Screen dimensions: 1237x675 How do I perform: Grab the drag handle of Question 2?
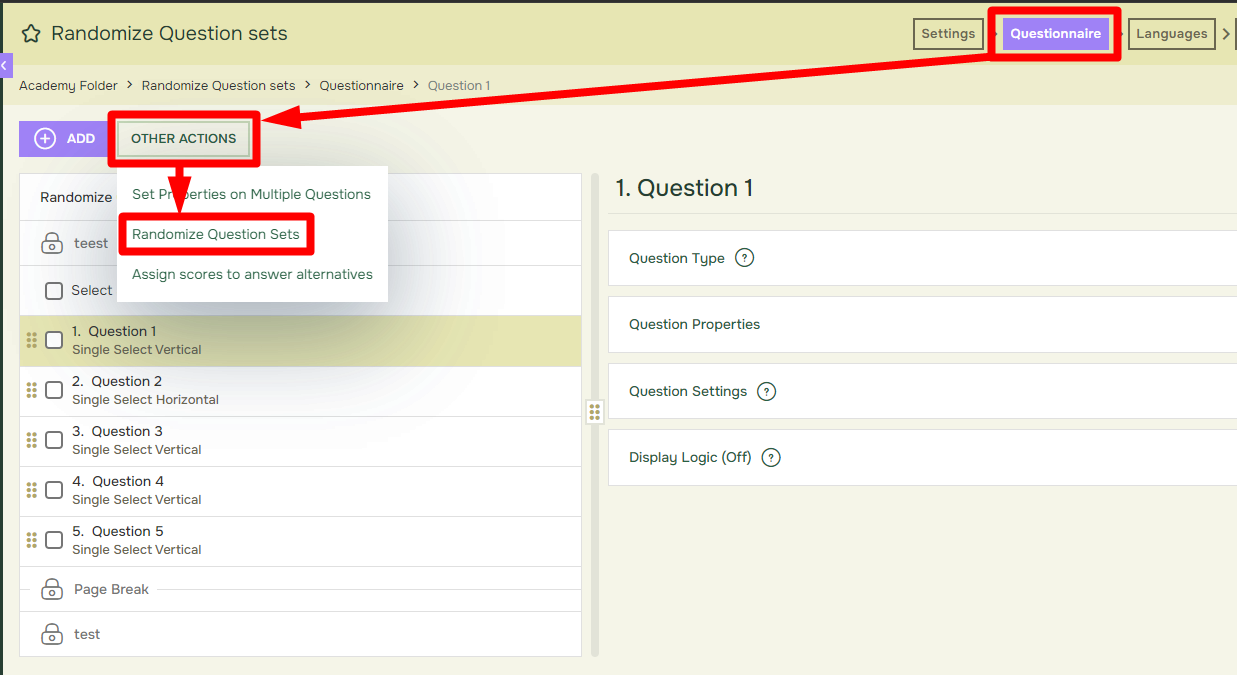[x=31, y=390]
